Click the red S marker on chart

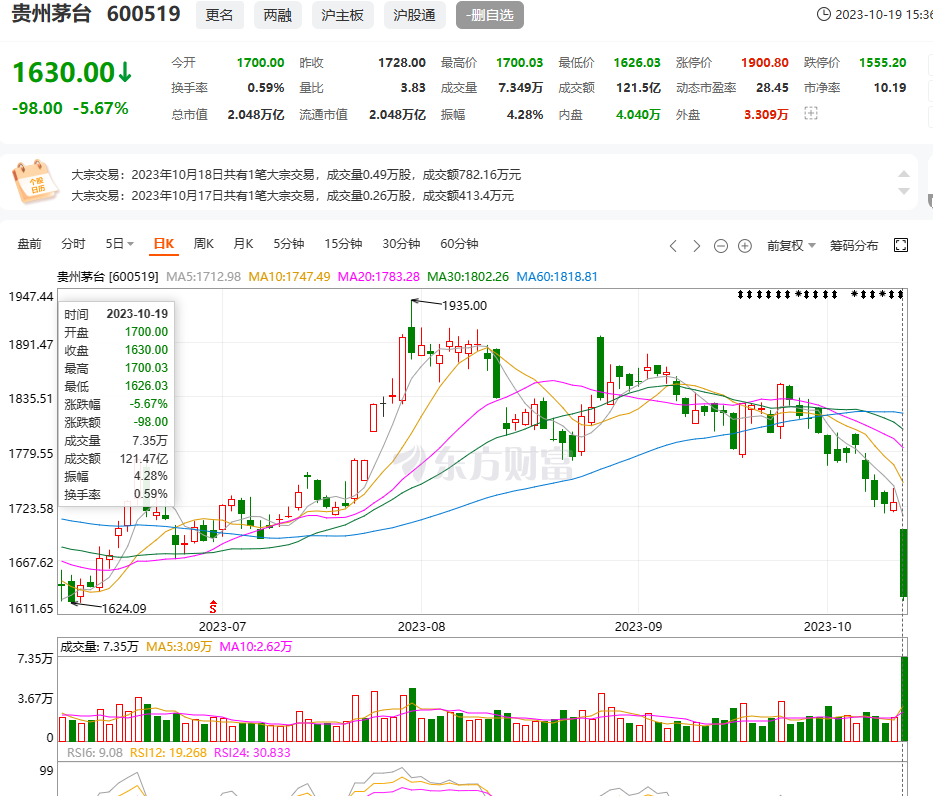[x=213, y=606]
